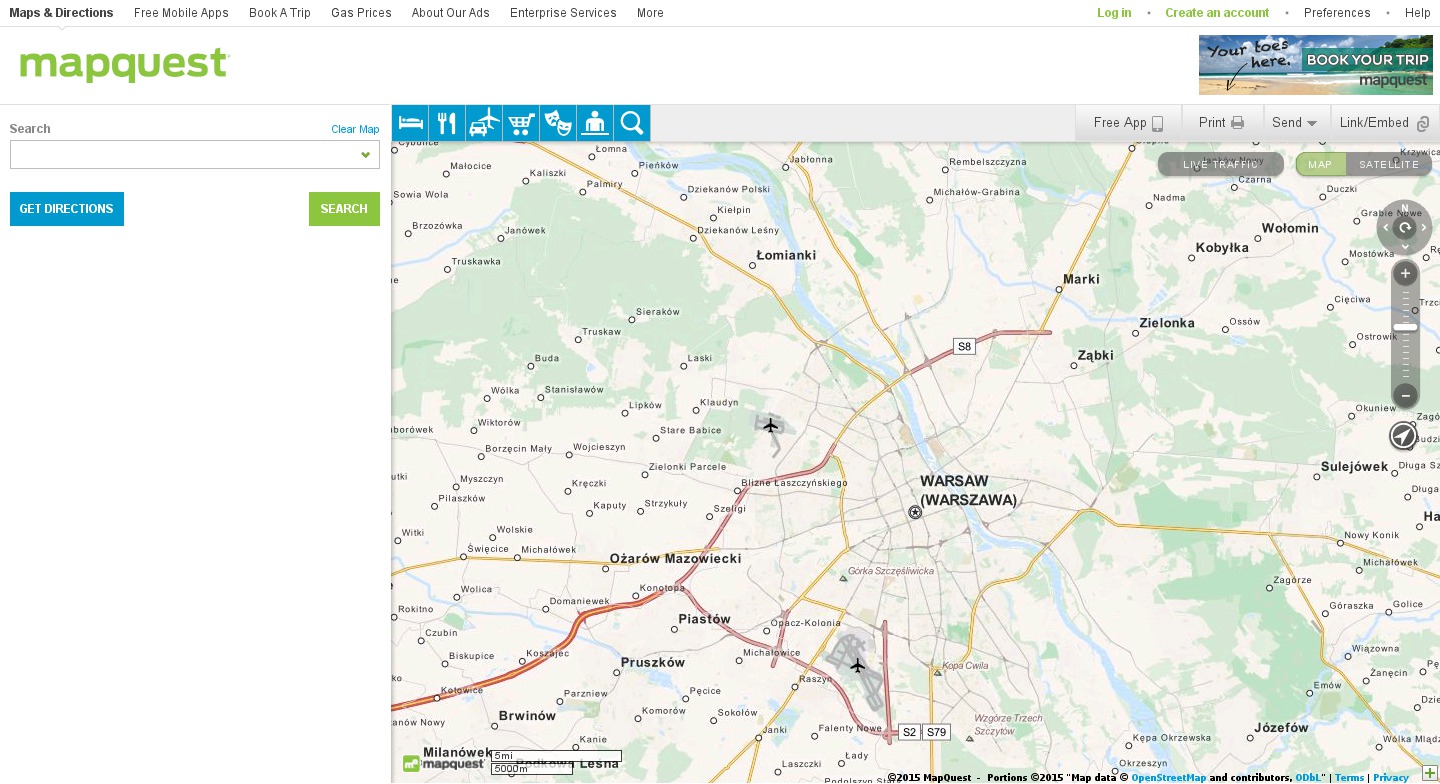Click the theater masks entertainment icon
Viewport: 1440px width, 784px height.
[558, 123]
